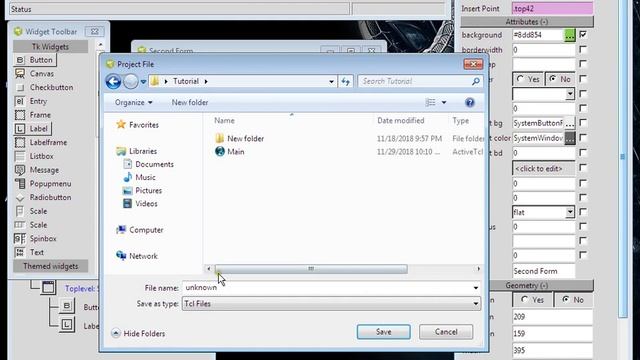The width and height of the screenshot is (640, 360).
Task: Click the horizontal scrollbar thumb in file list
Action: 311,269
